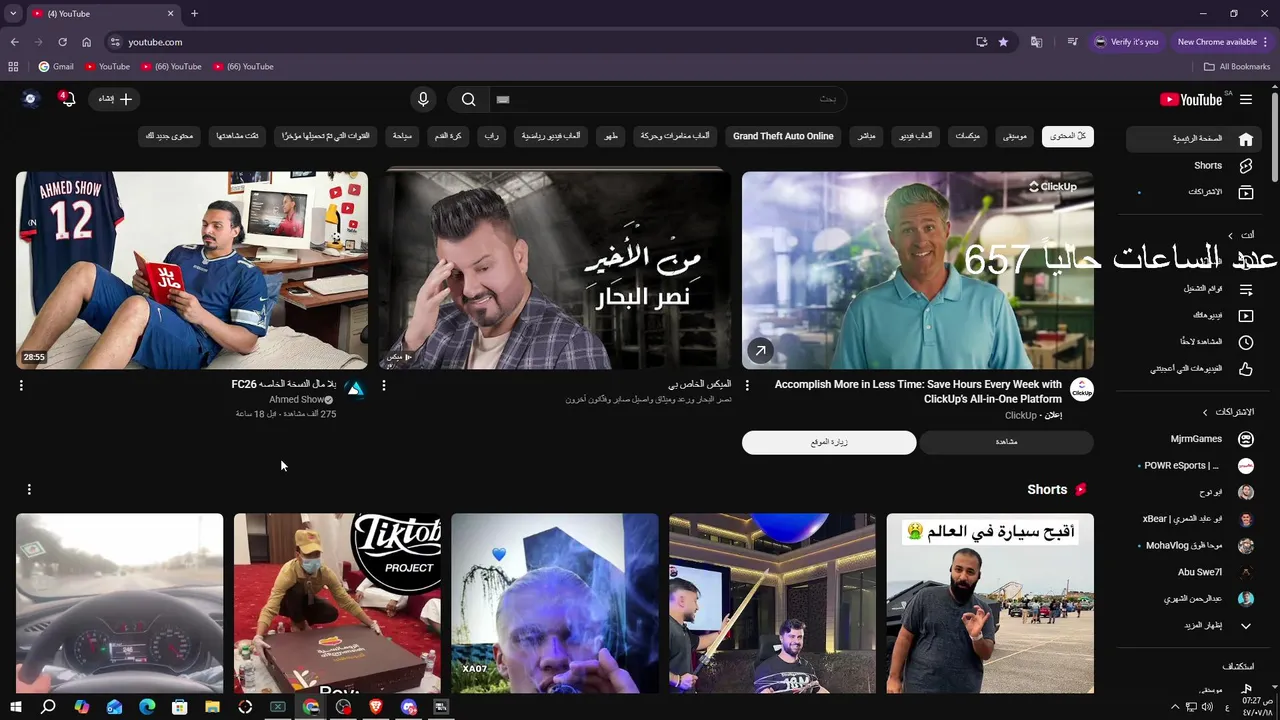Open the on-screen keyboard icon in search box
1280x720 pixels.
[503, 99]
